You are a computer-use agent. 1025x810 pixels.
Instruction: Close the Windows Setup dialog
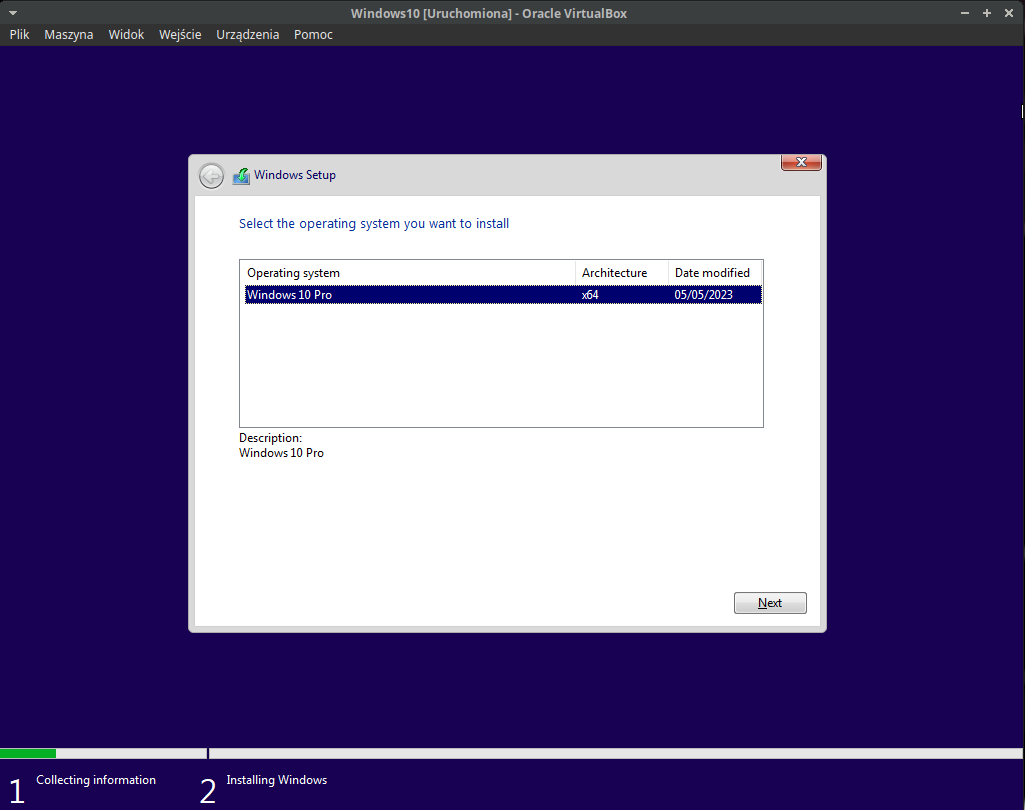tap(801, 162)
